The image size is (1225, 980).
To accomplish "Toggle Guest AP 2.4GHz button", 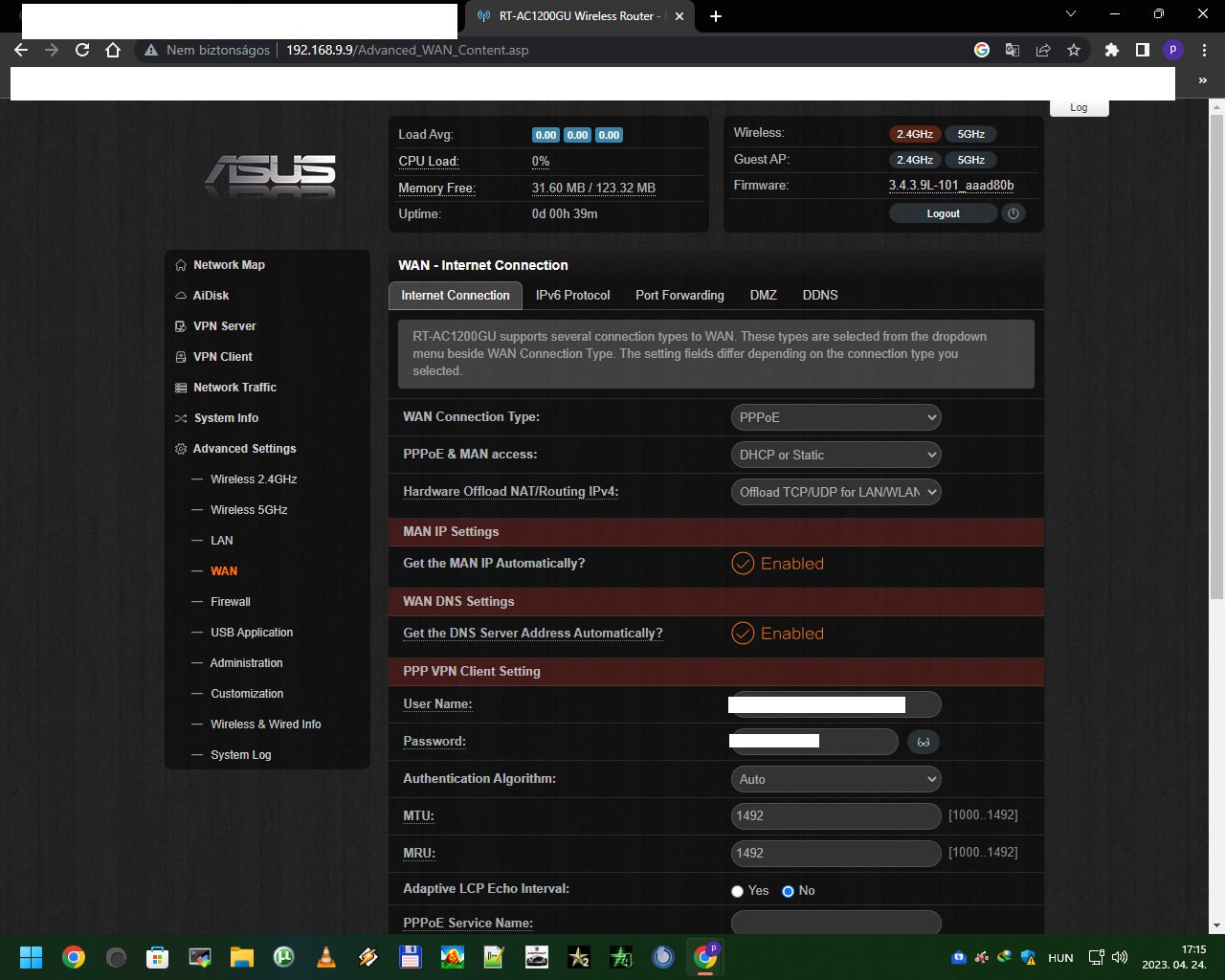I will point(915,160).
